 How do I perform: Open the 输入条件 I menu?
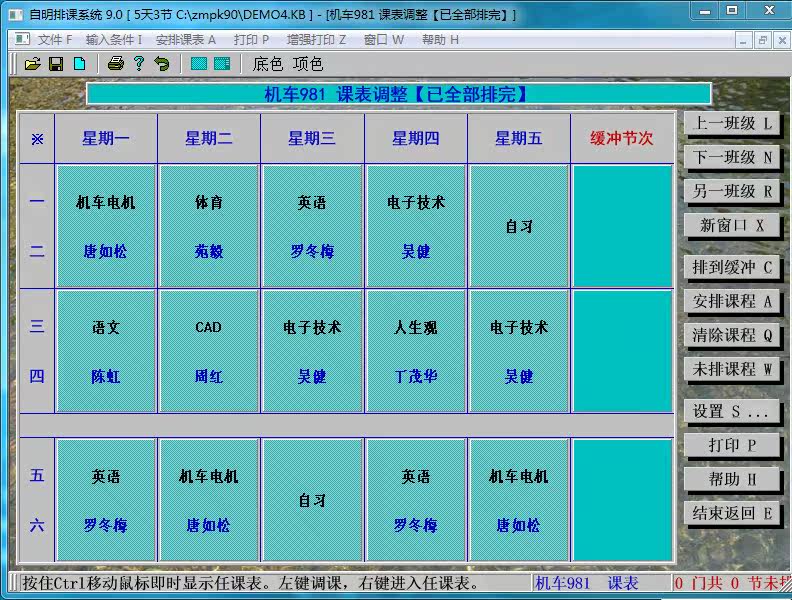(114, 40)
